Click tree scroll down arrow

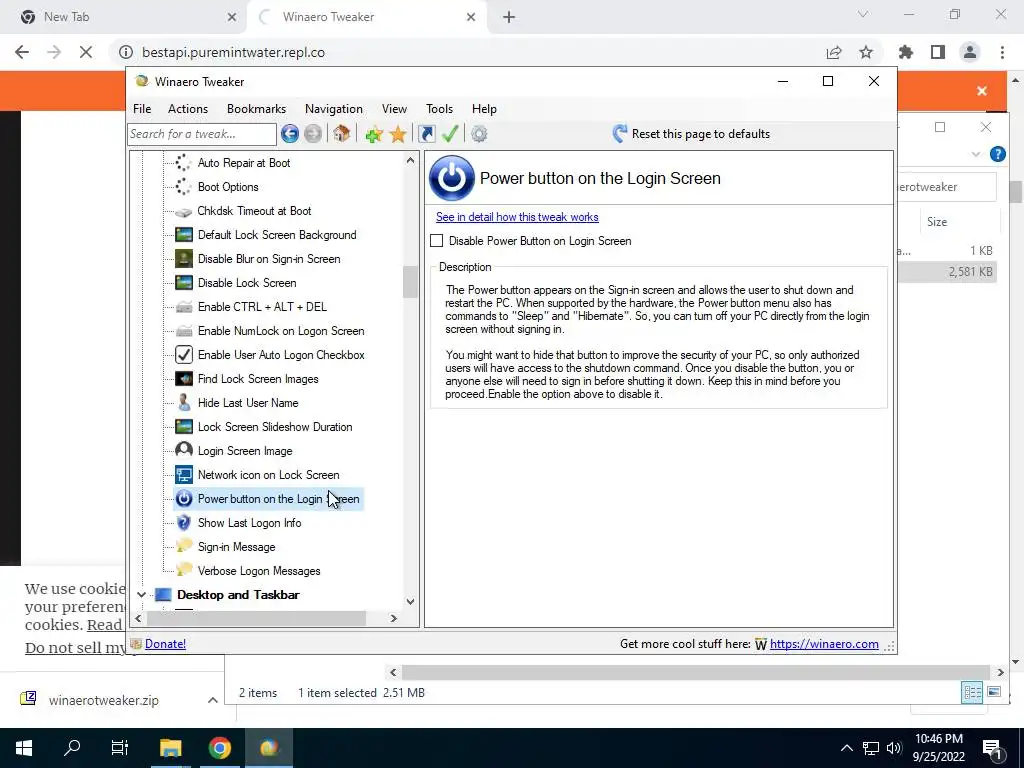coord(410,602)
